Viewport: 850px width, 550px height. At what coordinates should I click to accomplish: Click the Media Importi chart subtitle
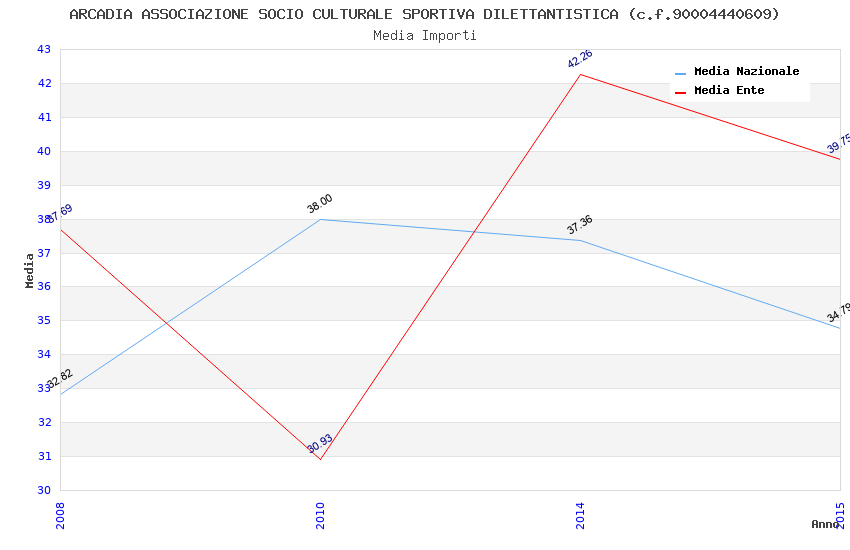pyautogui.click(x=425, y=35)
